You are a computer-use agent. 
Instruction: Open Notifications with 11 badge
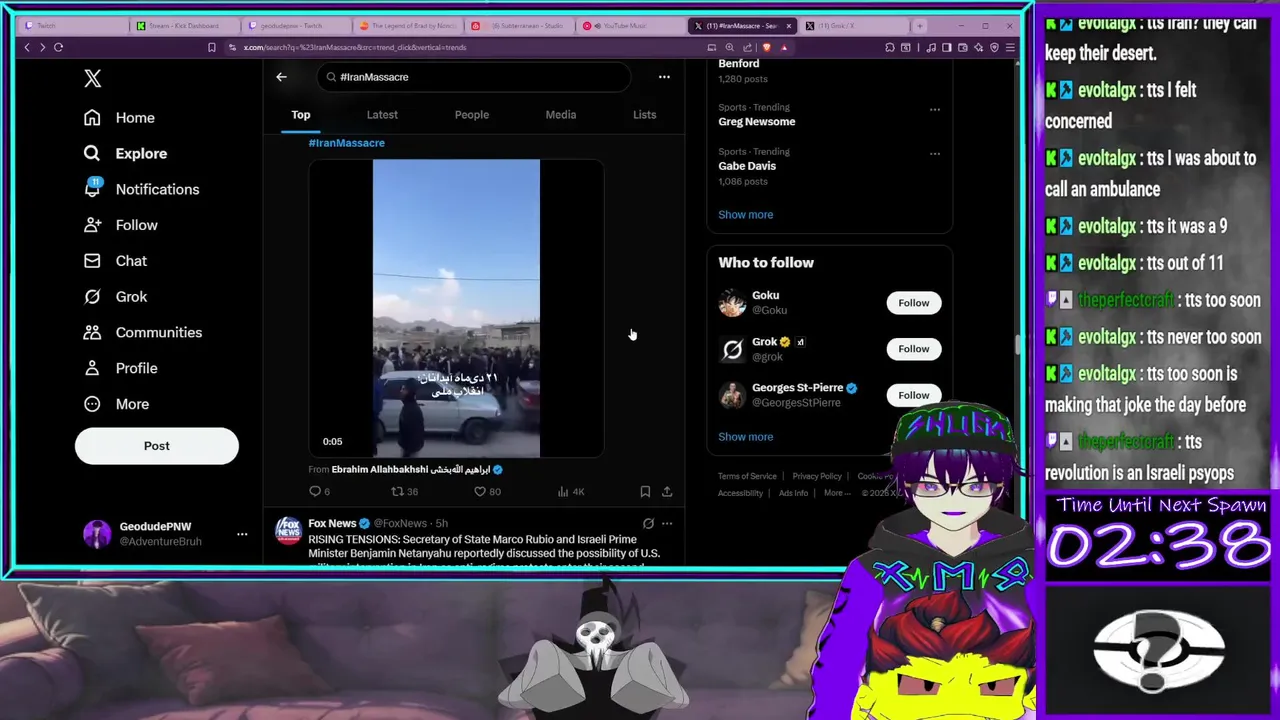pos(141,189)
